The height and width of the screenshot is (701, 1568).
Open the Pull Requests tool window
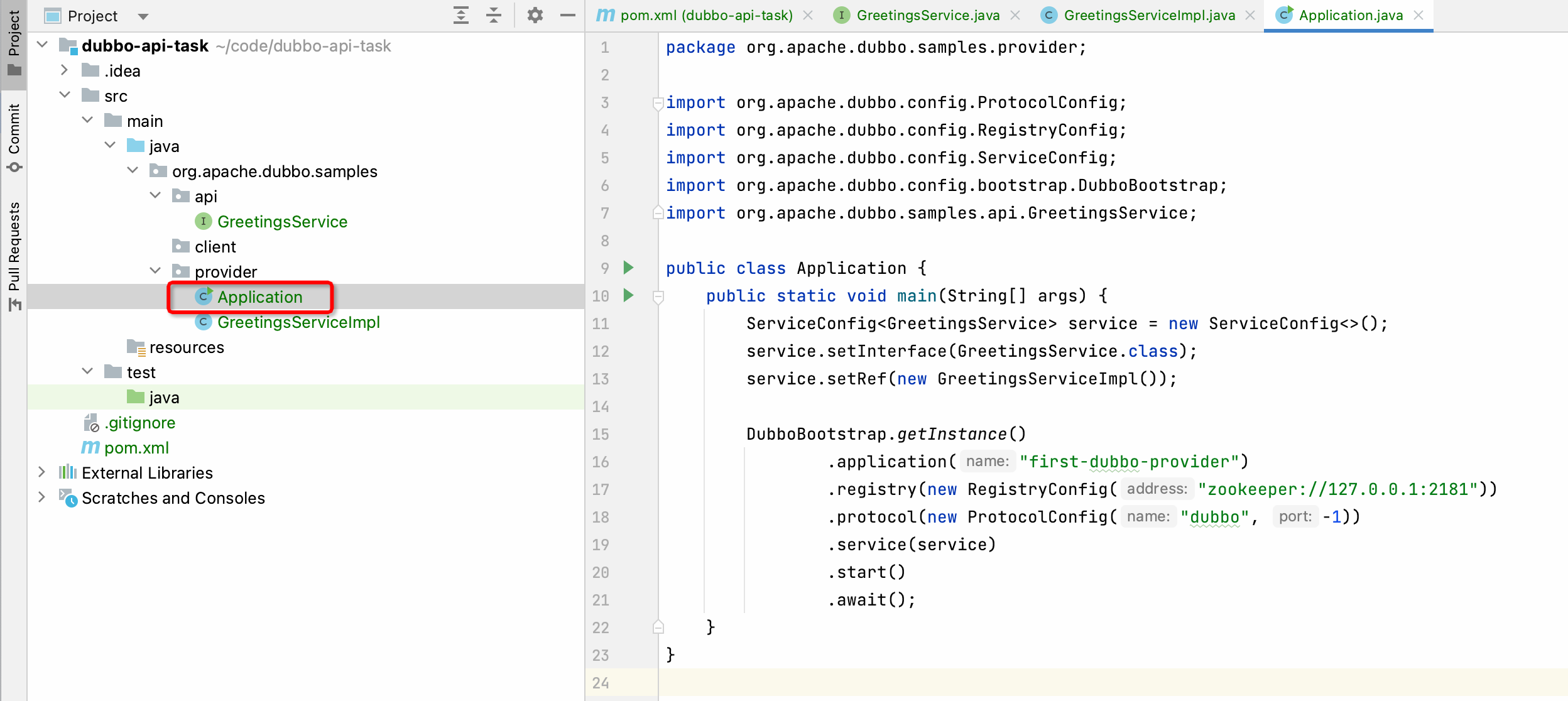14,254
